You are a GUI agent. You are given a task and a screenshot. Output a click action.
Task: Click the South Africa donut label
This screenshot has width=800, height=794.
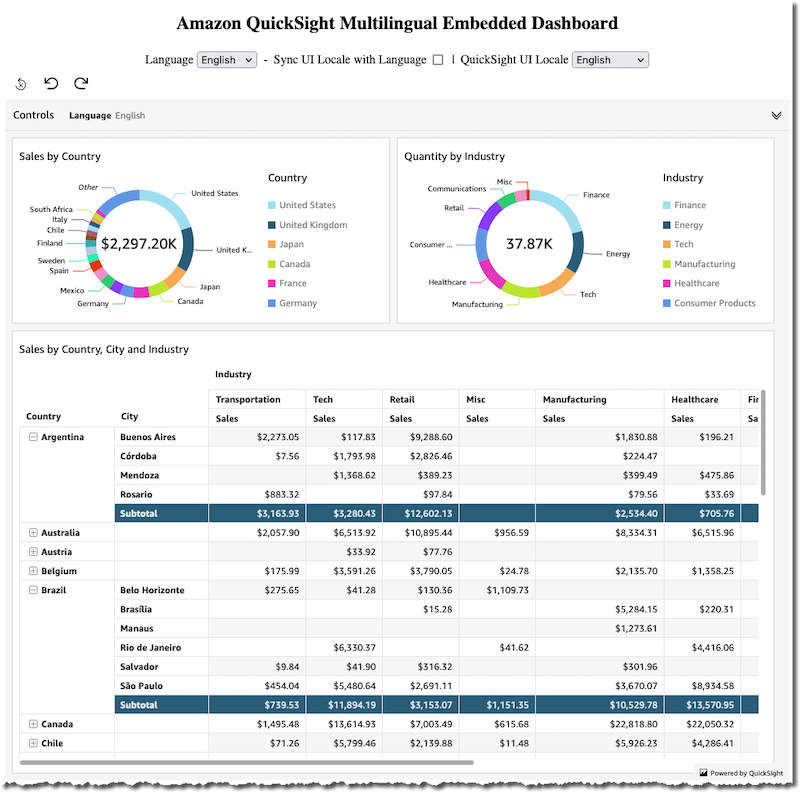[x=51, y=209]
